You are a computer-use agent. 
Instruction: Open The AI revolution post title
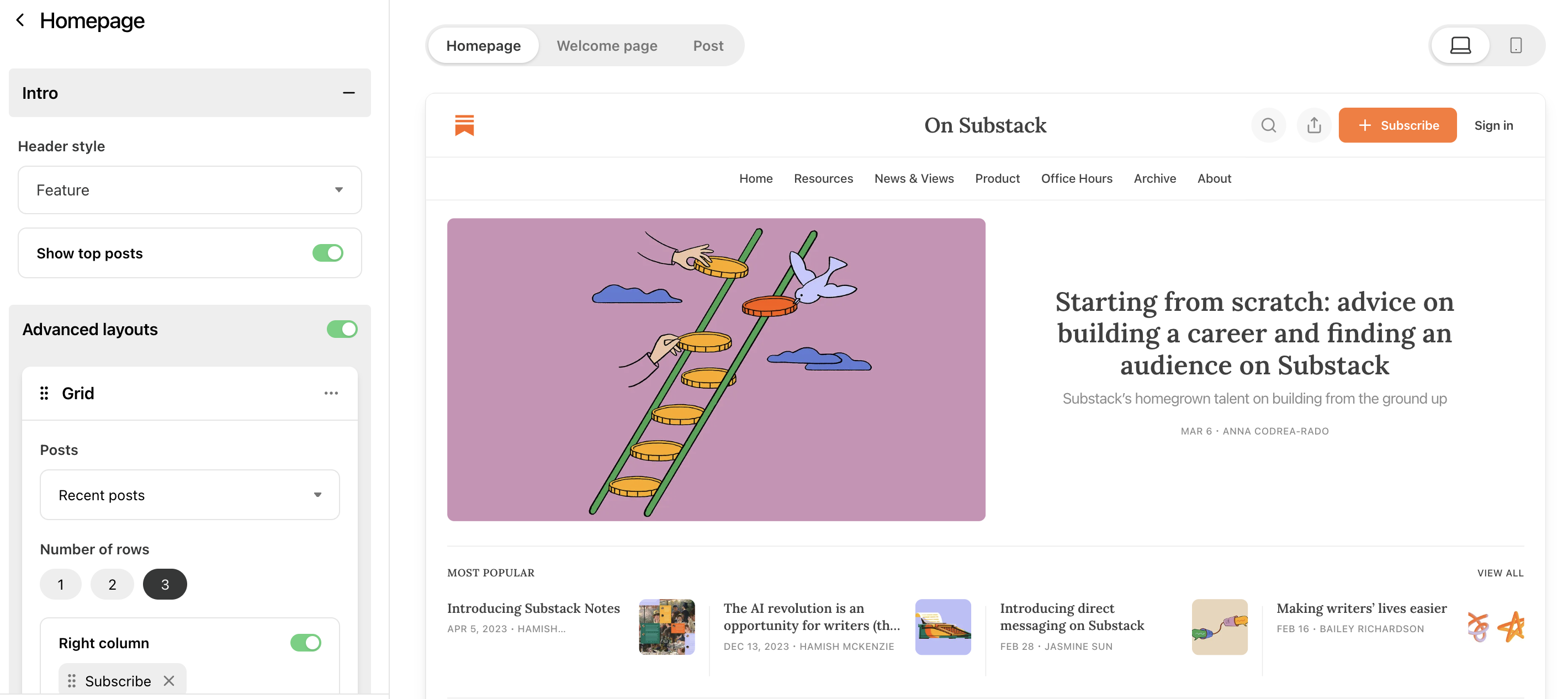point(812,616)
